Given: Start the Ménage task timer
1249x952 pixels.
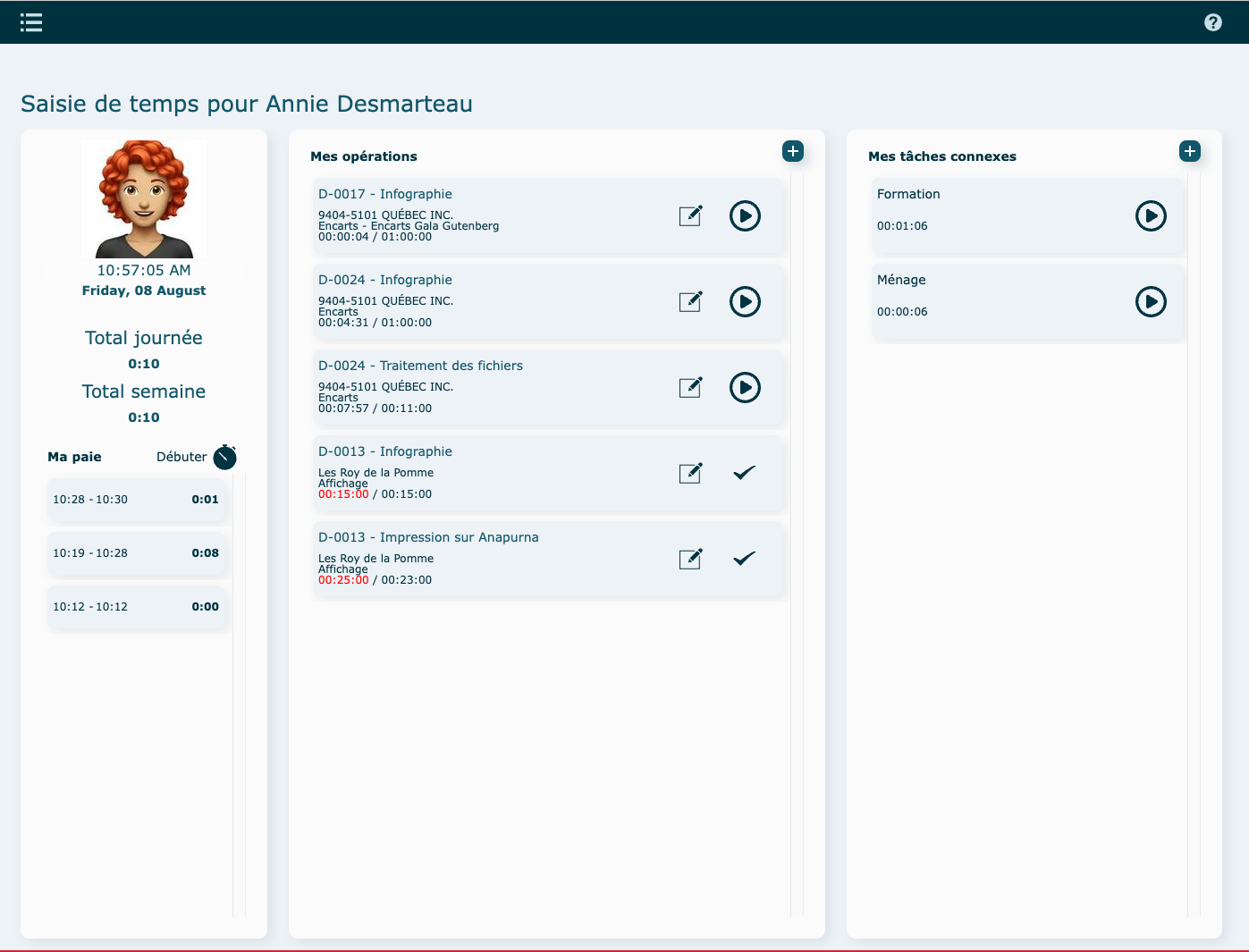Looking at the screenshot, I should coord(1151,301).
